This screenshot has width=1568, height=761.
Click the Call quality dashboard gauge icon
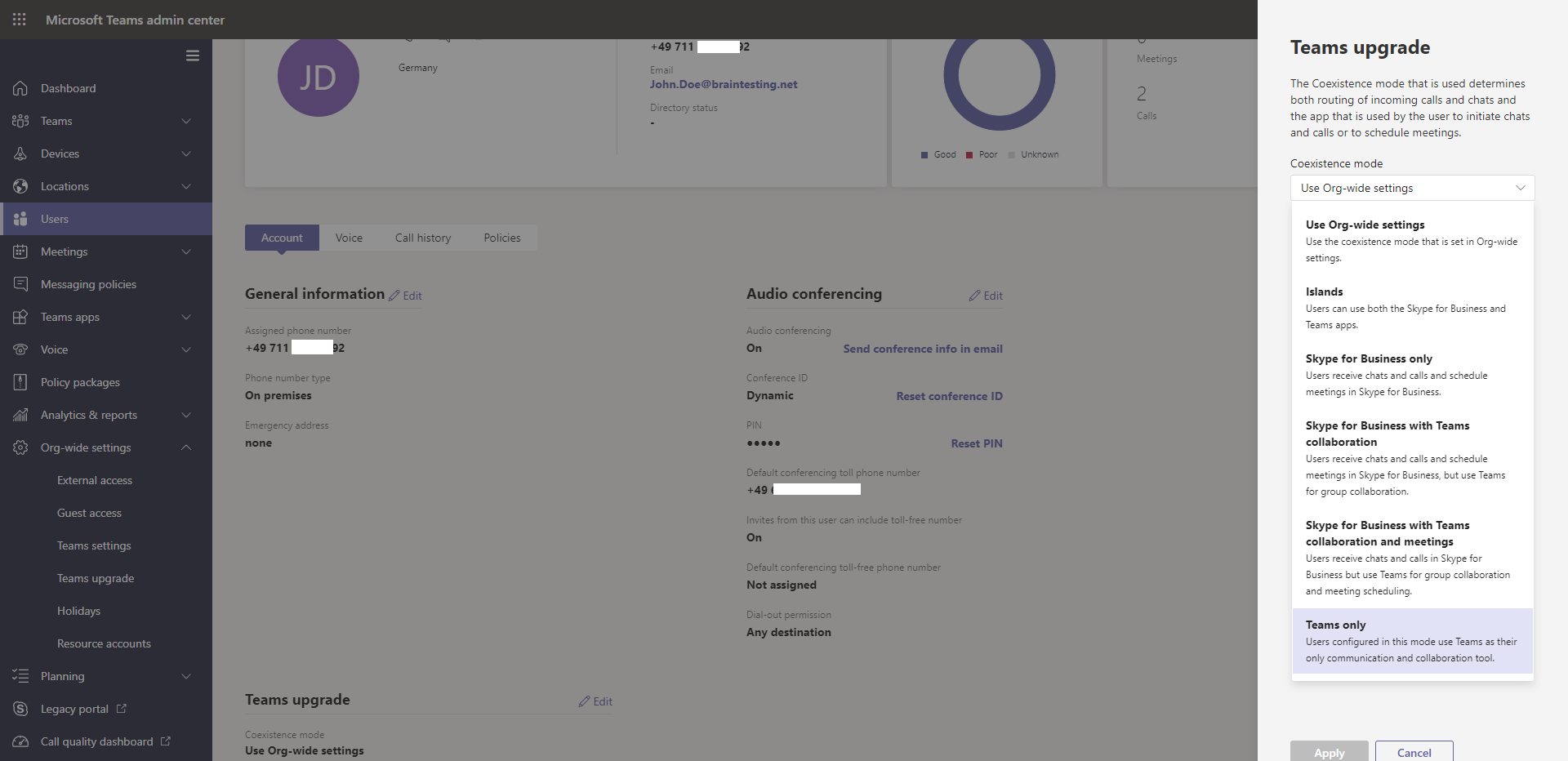(20, 741)
